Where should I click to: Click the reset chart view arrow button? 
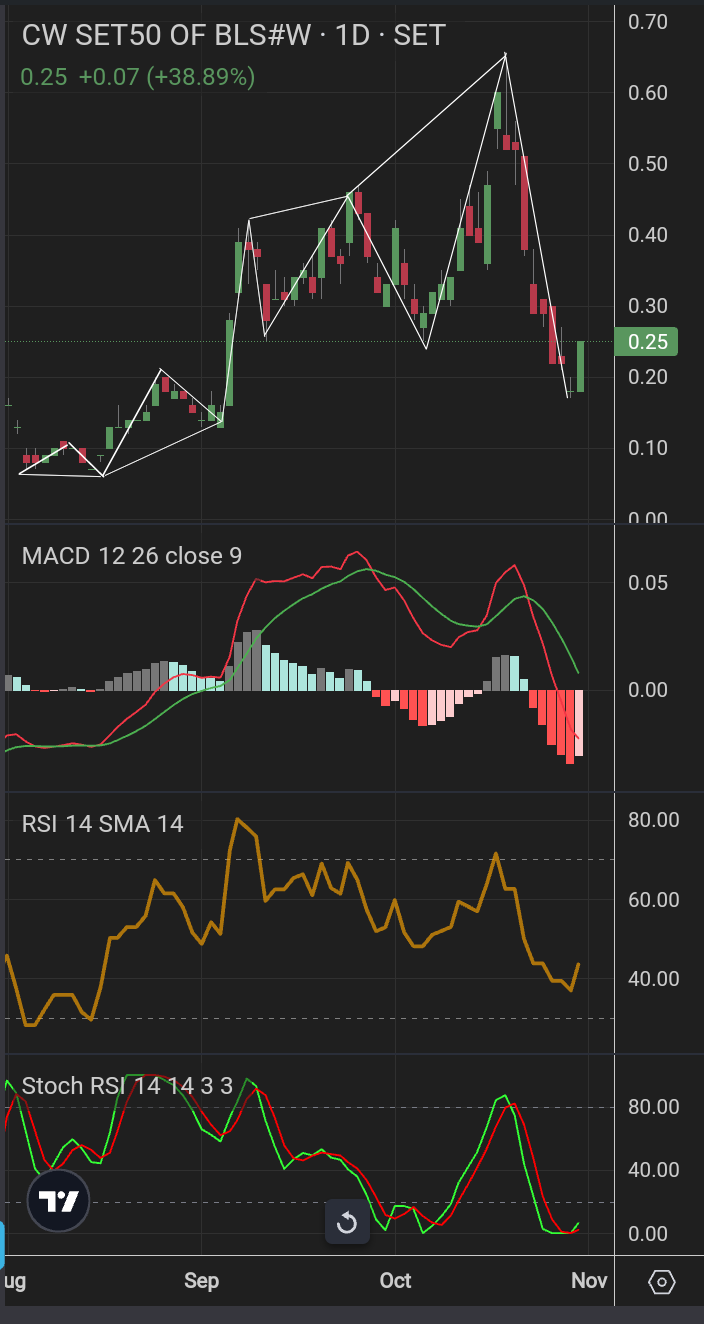pyautogui.click(x=347, y=1222)
